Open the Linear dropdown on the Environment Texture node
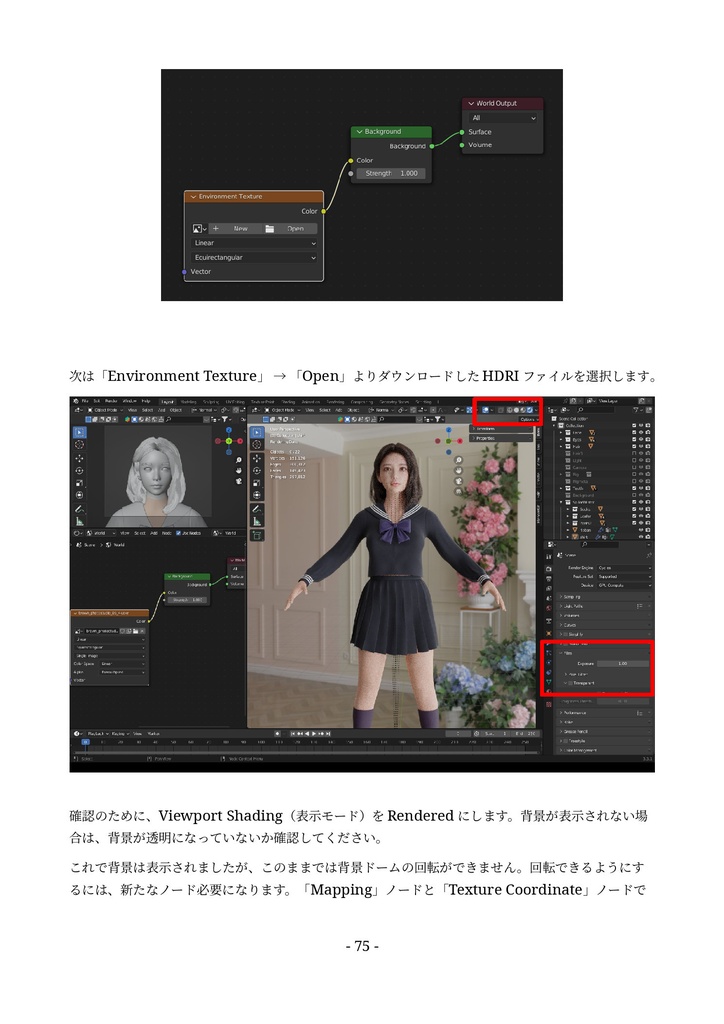Image resolution: width=724 pixels, height=1024 pixels. point(254,243)
